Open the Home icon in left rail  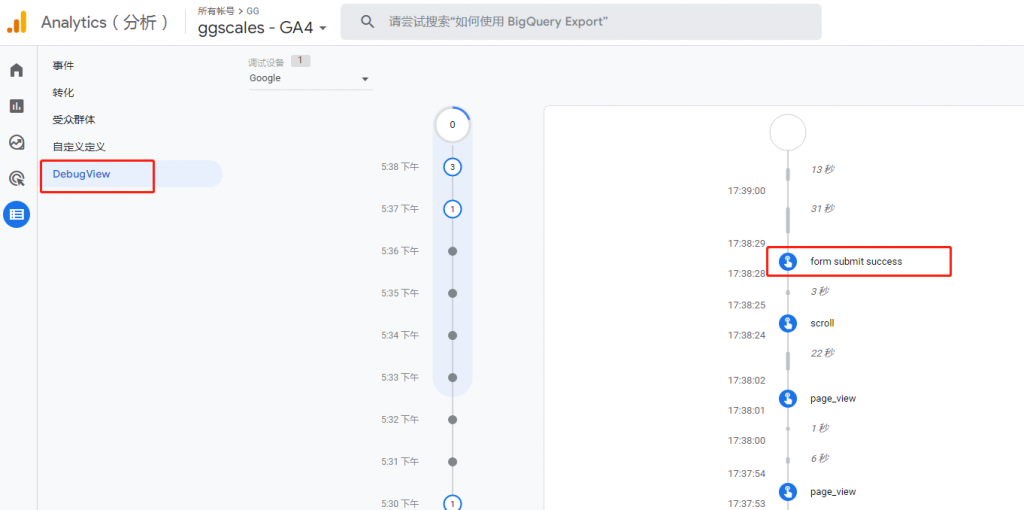tap(16, 70)
